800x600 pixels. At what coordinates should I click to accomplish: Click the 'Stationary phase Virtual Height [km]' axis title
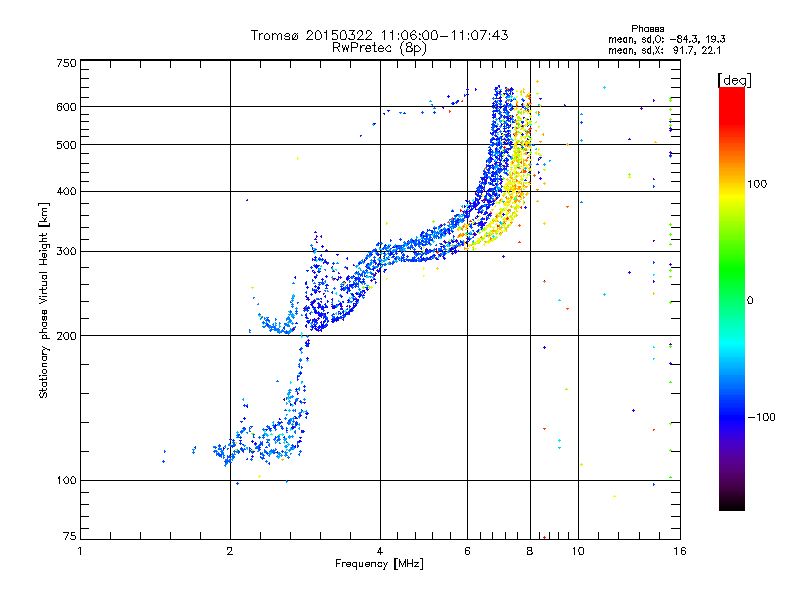[x=44, y=301]
